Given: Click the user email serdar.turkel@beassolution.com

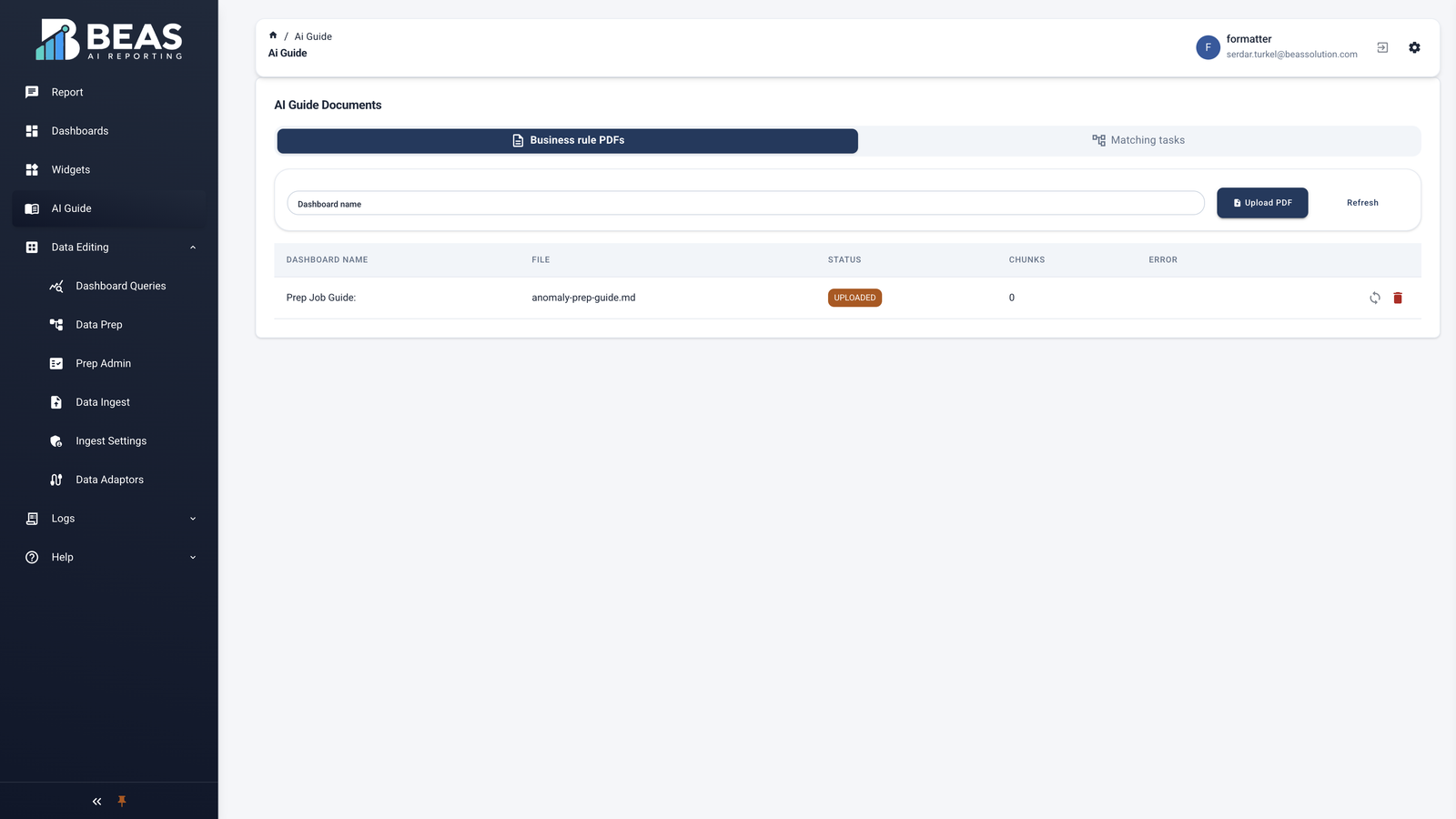Looking at the screenshot, I should (x=1291, y=55).
